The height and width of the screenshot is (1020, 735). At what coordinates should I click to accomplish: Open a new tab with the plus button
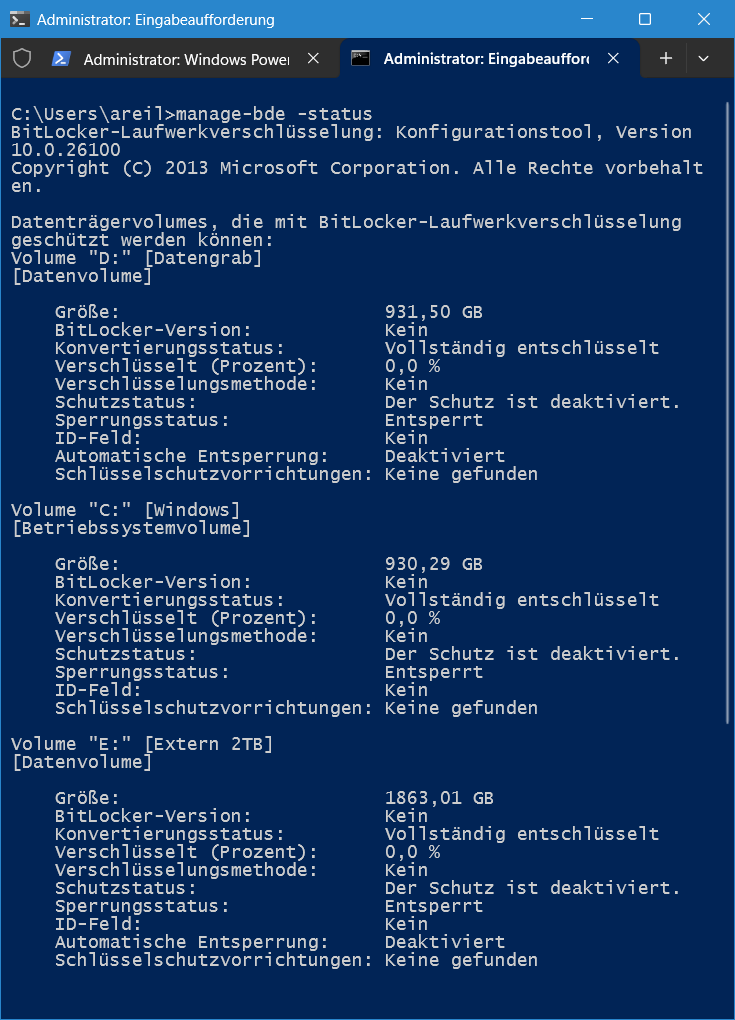(665, 59)
